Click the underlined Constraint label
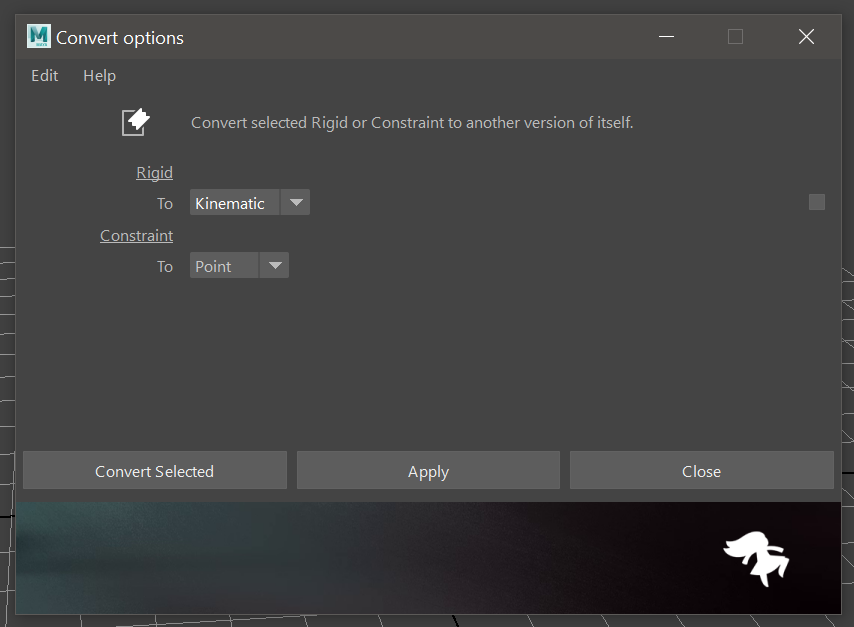This screenshot has height=627, width=854. (136, 236)
